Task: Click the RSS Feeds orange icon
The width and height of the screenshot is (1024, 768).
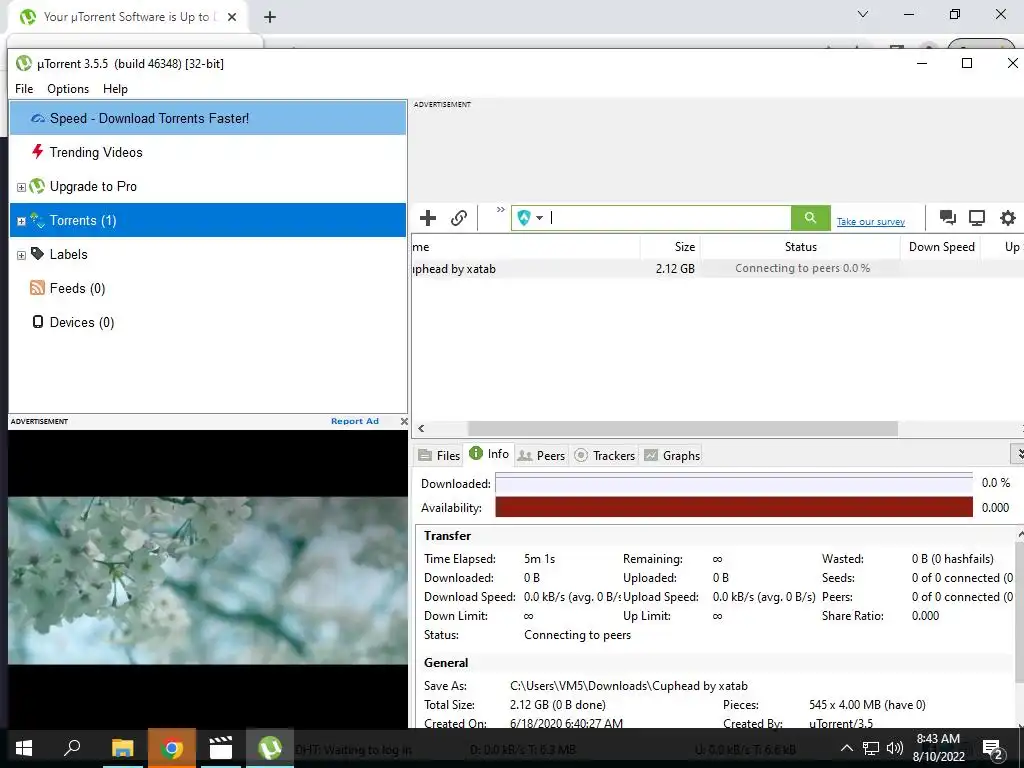Action: (37, 287)
